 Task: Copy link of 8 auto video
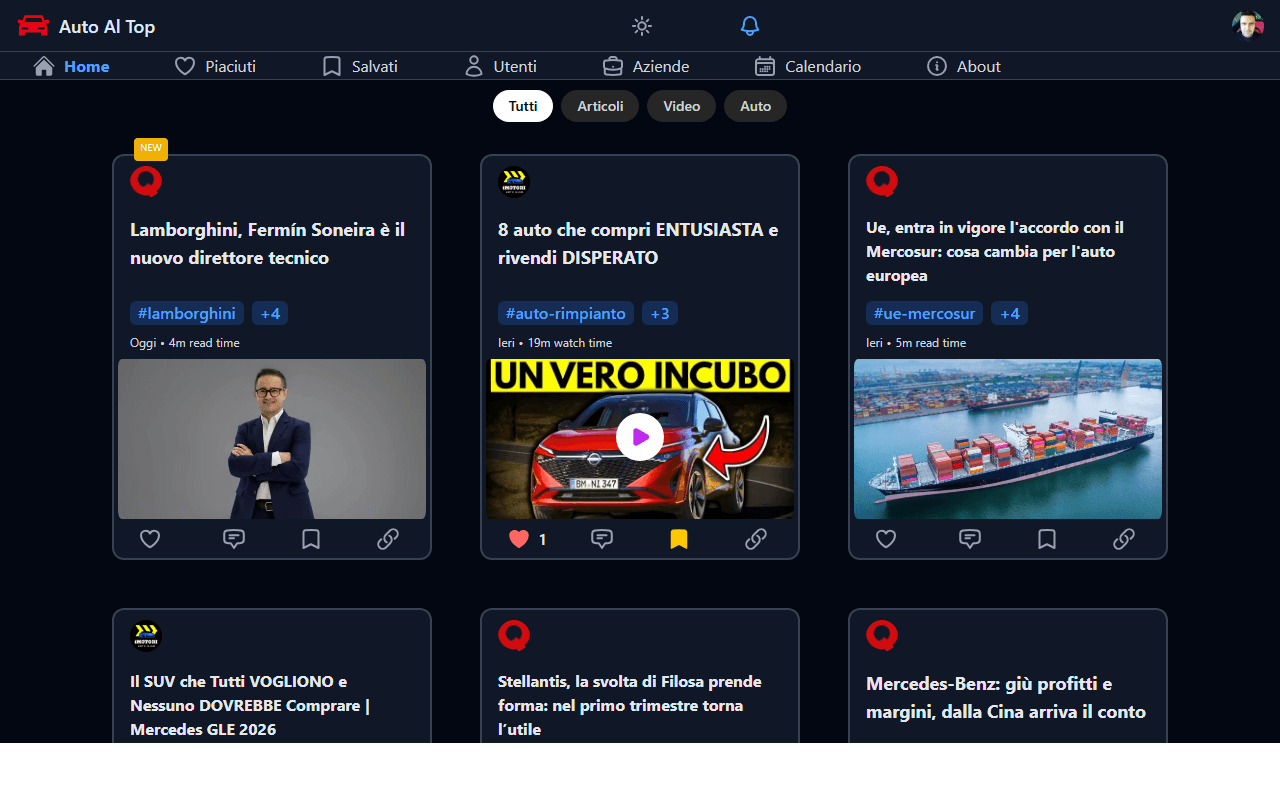(x=756, y=539)
